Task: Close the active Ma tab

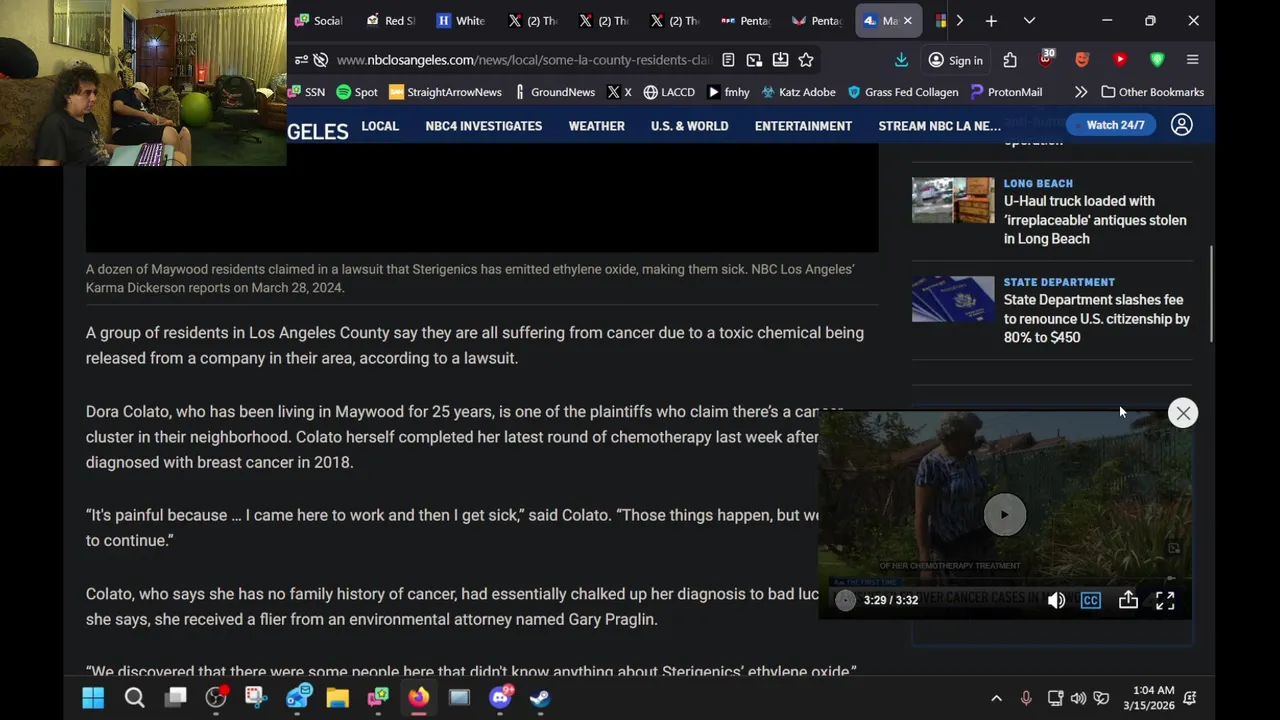Action: tap(907, 20)
